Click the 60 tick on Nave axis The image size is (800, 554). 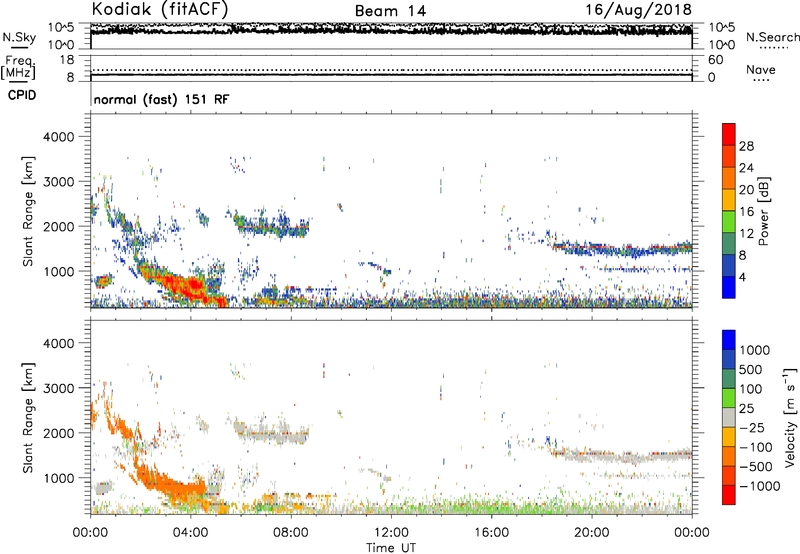point(715,60)
